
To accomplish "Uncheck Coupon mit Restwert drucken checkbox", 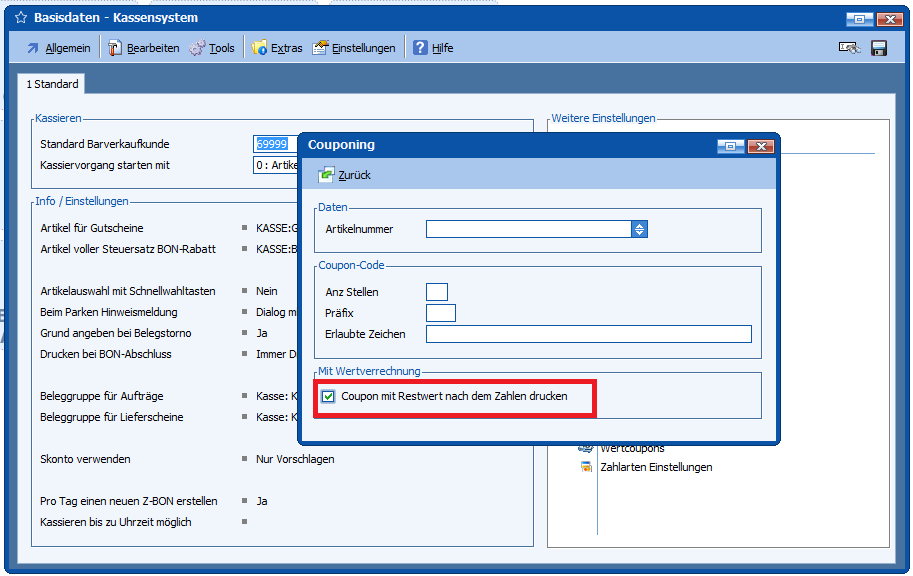I will pos(329,397).
